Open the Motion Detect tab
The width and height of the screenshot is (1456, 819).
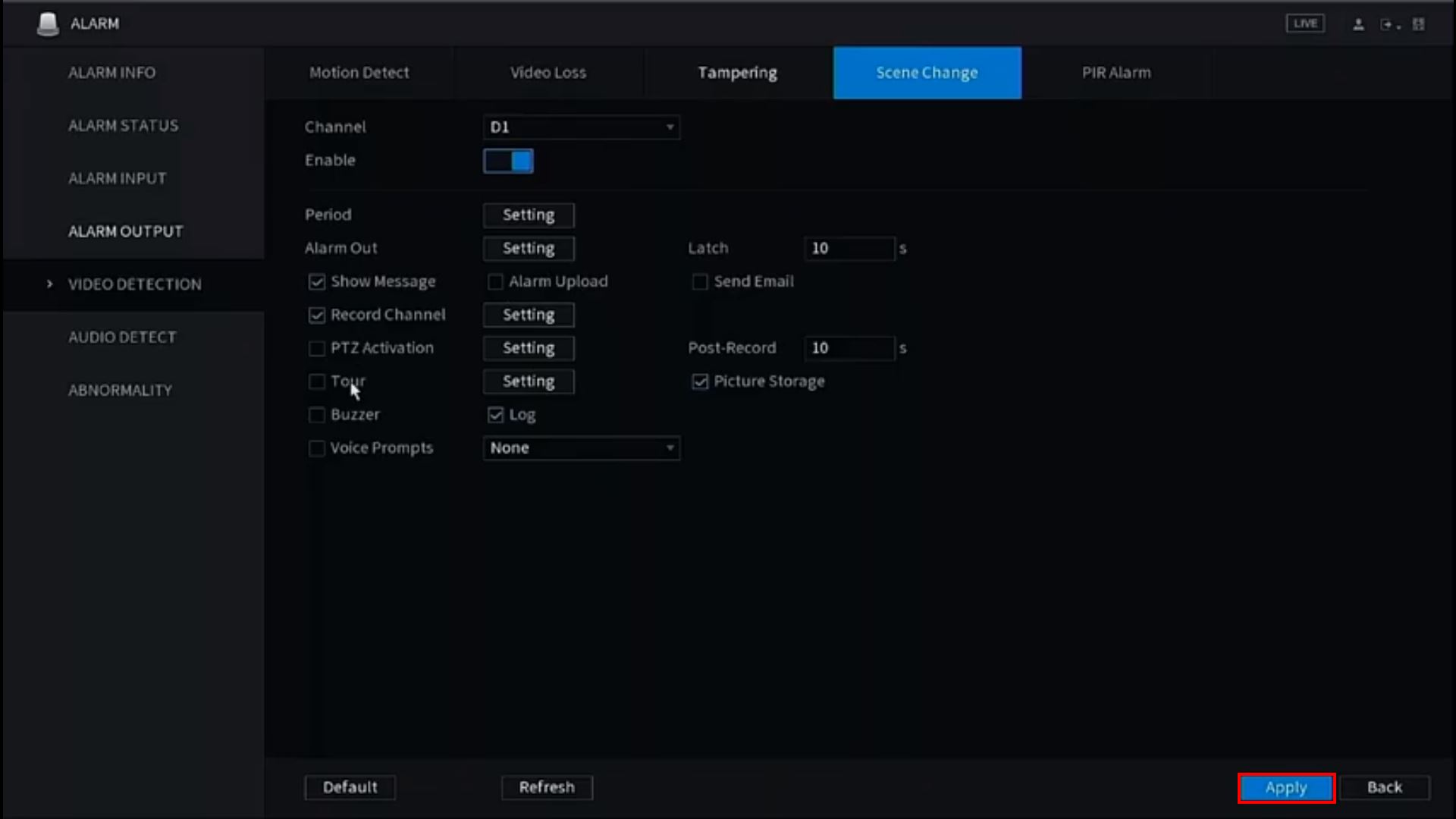tap(359, 73)
